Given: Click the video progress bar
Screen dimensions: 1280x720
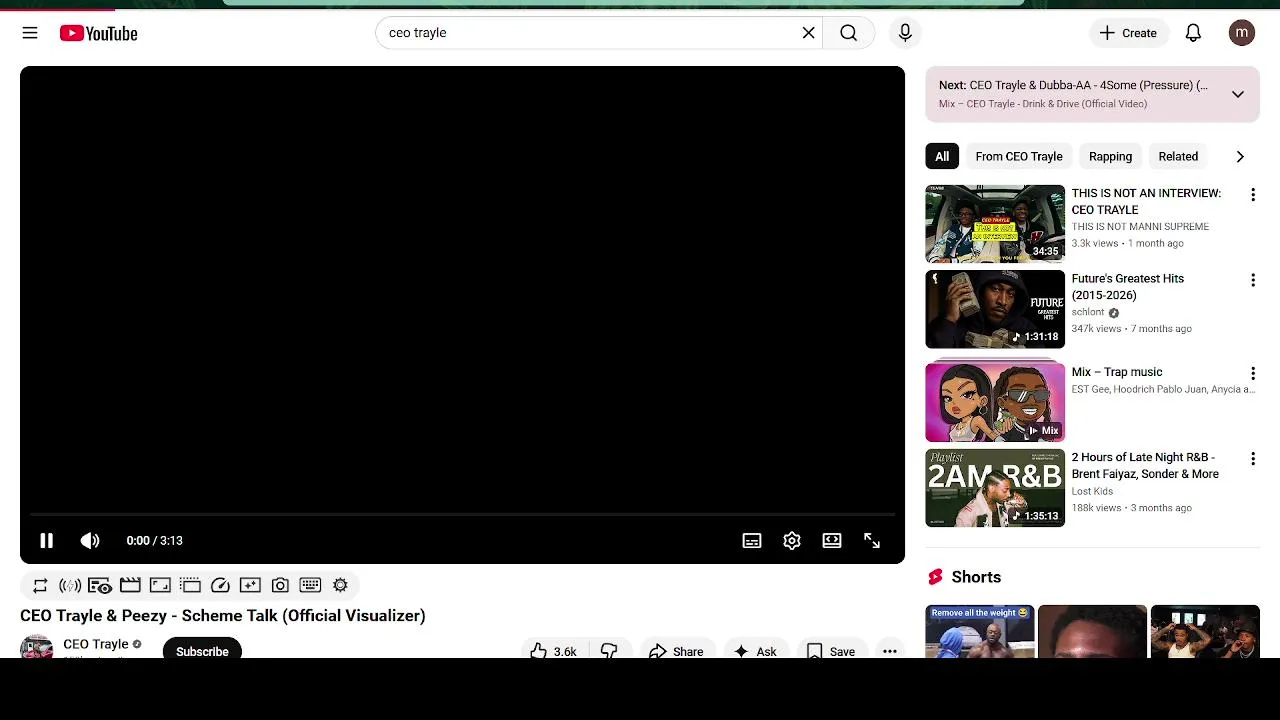Looking at the screenshot, I should tap(462, 516).
